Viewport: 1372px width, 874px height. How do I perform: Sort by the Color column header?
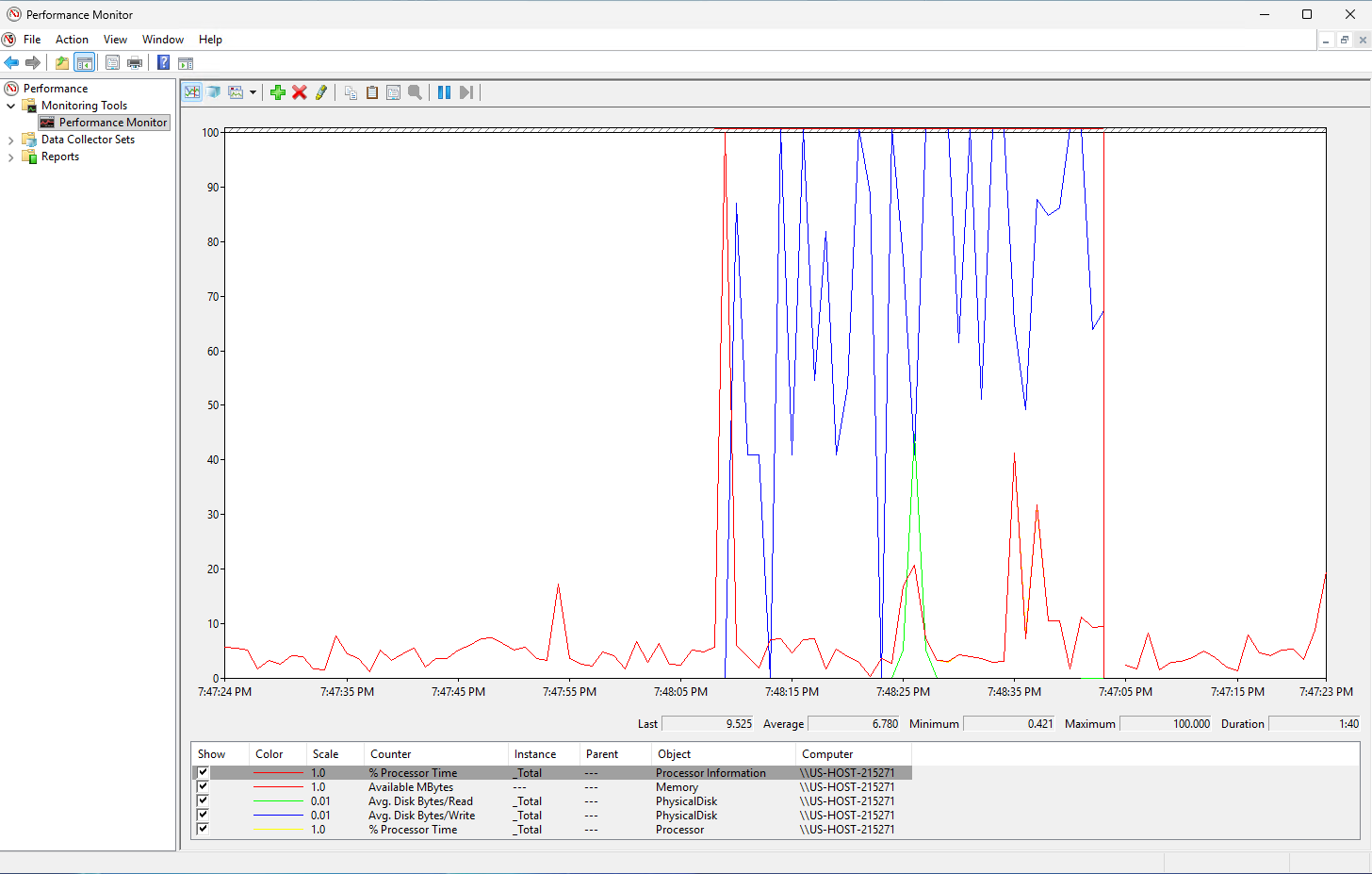(x=277, y=754)
